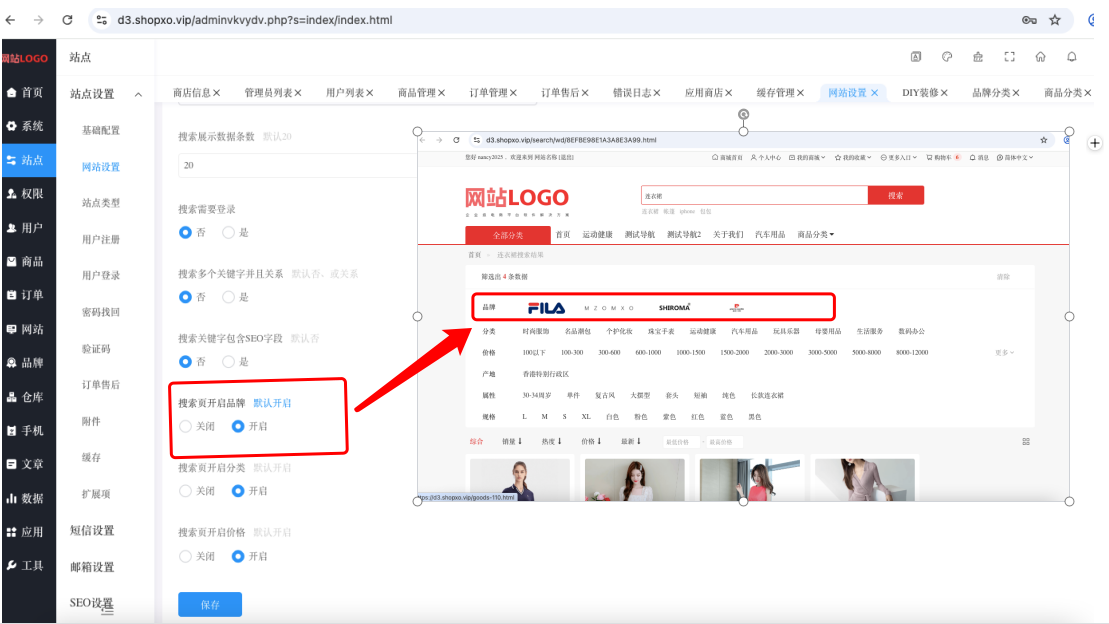1109x624 pixels.
Task: Click the home icon in top header
Action: [x=1040, y=57]
